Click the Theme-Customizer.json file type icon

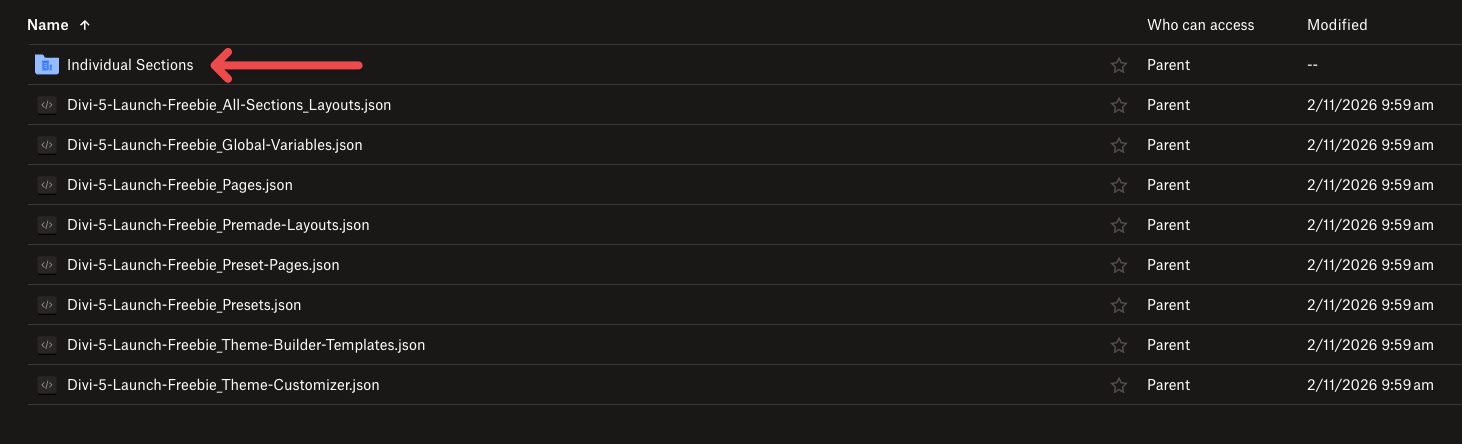[x=46, y=385]
